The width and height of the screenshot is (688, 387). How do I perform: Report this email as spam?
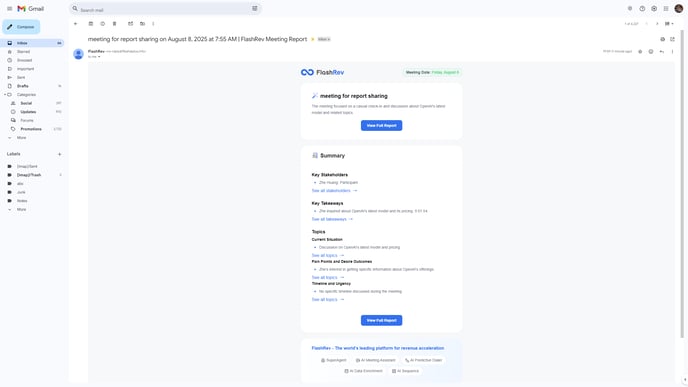(103, 24)
